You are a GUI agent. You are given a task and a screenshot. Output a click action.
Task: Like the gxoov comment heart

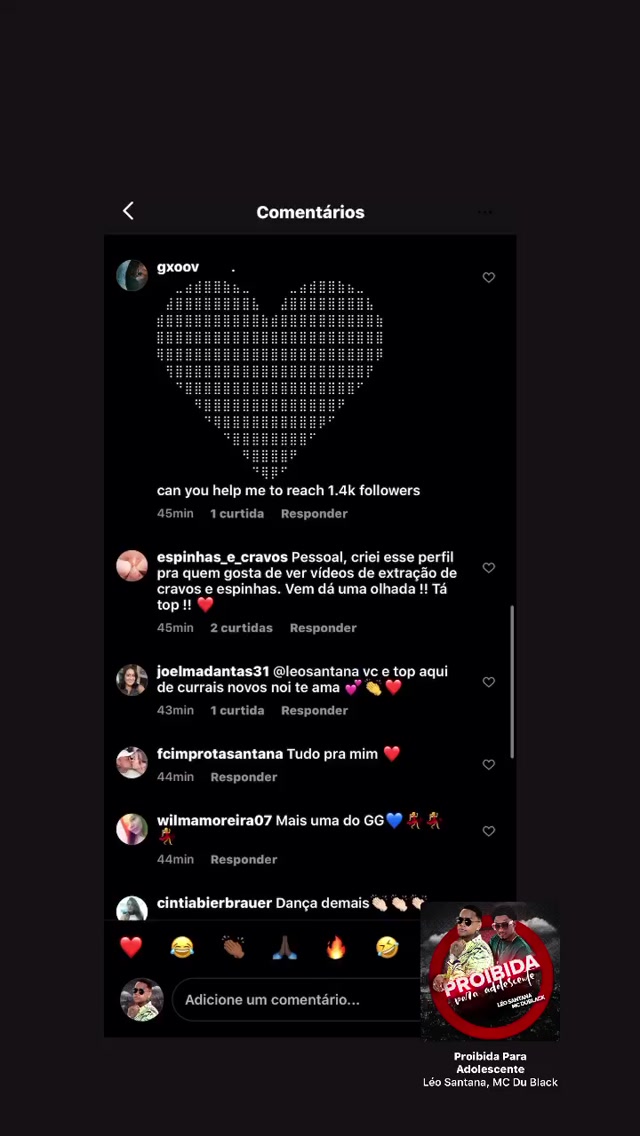(489, 277)
